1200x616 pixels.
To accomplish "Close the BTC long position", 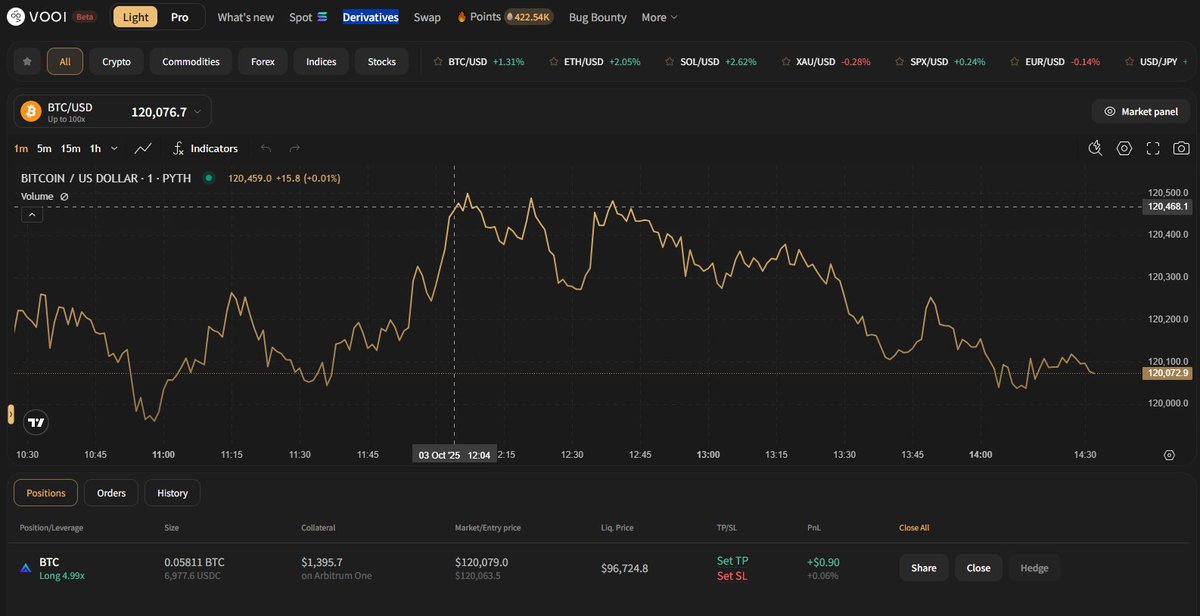I will (978, 568).
